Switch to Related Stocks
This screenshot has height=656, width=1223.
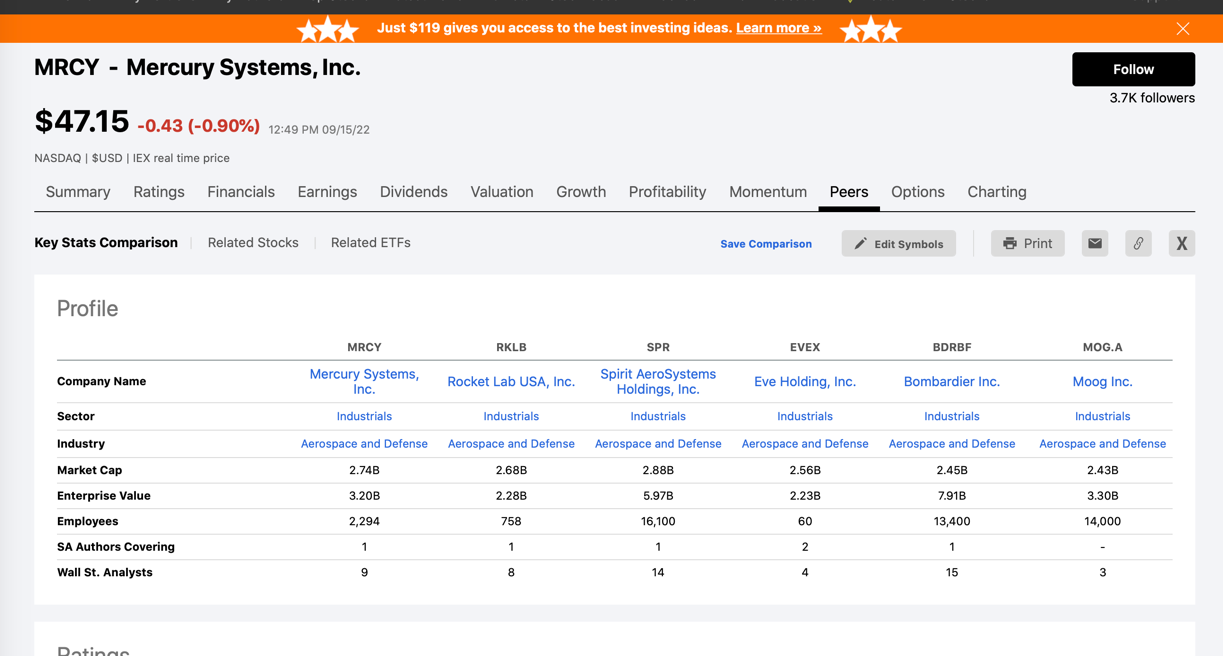253,242
